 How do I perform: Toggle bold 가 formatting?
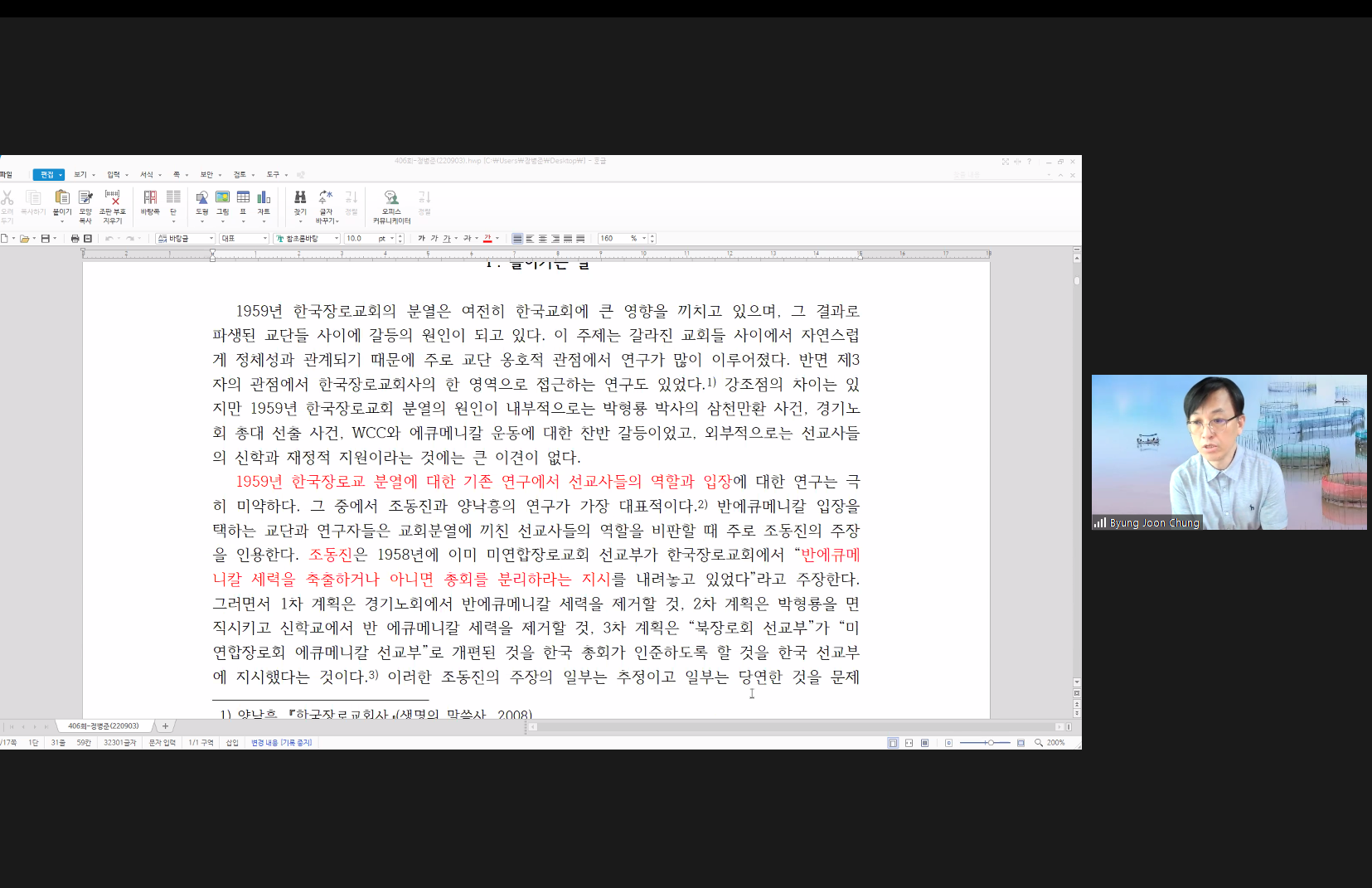[x=421, y=239]
